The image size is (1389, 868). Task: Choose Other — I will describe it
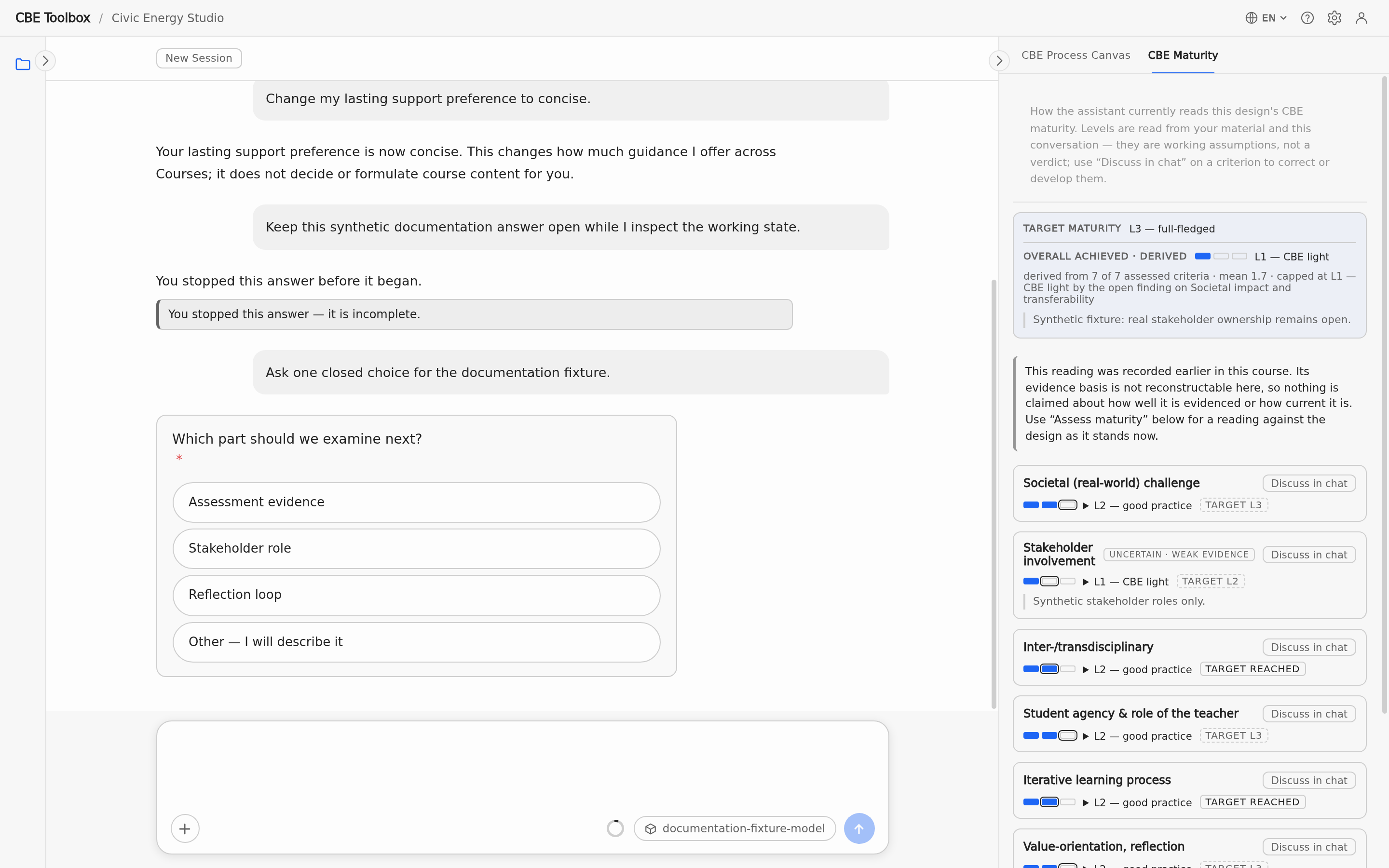click(x=416, y=642)
